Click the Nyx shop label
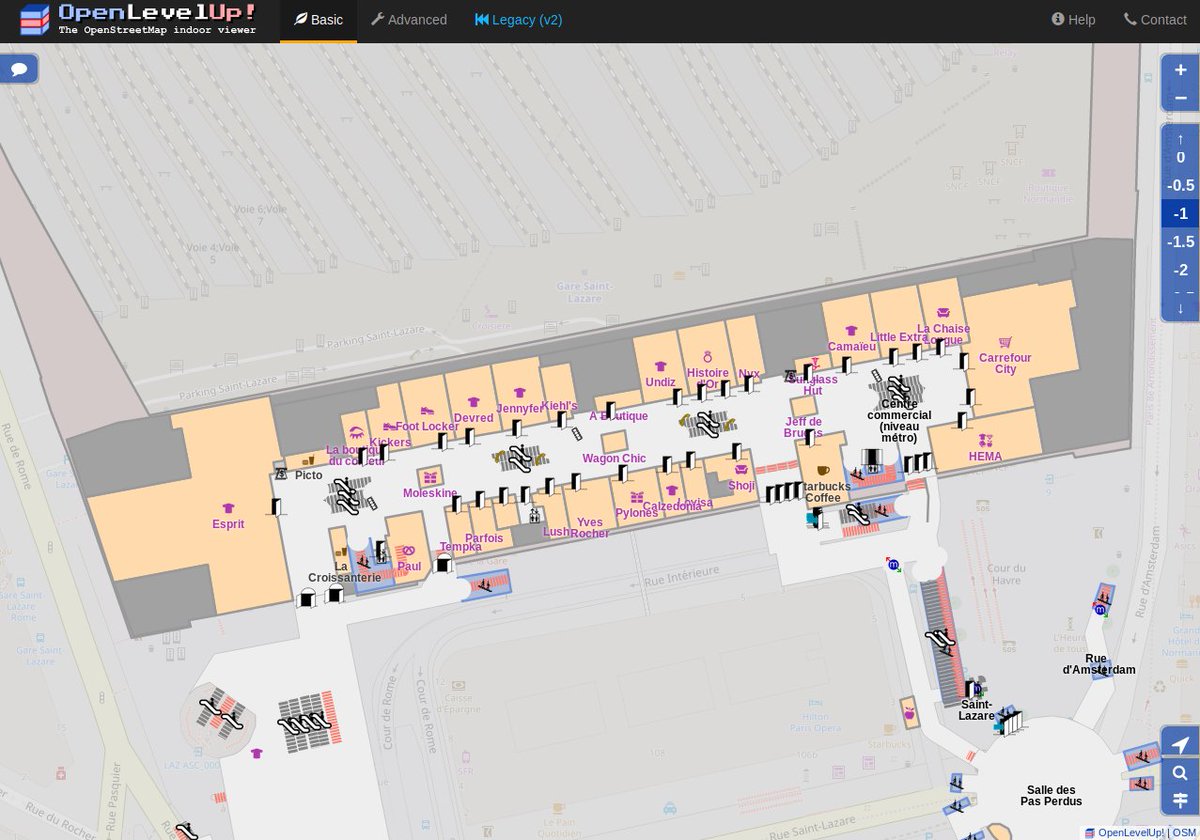The image size is (1200, 840). pos(749,374)
